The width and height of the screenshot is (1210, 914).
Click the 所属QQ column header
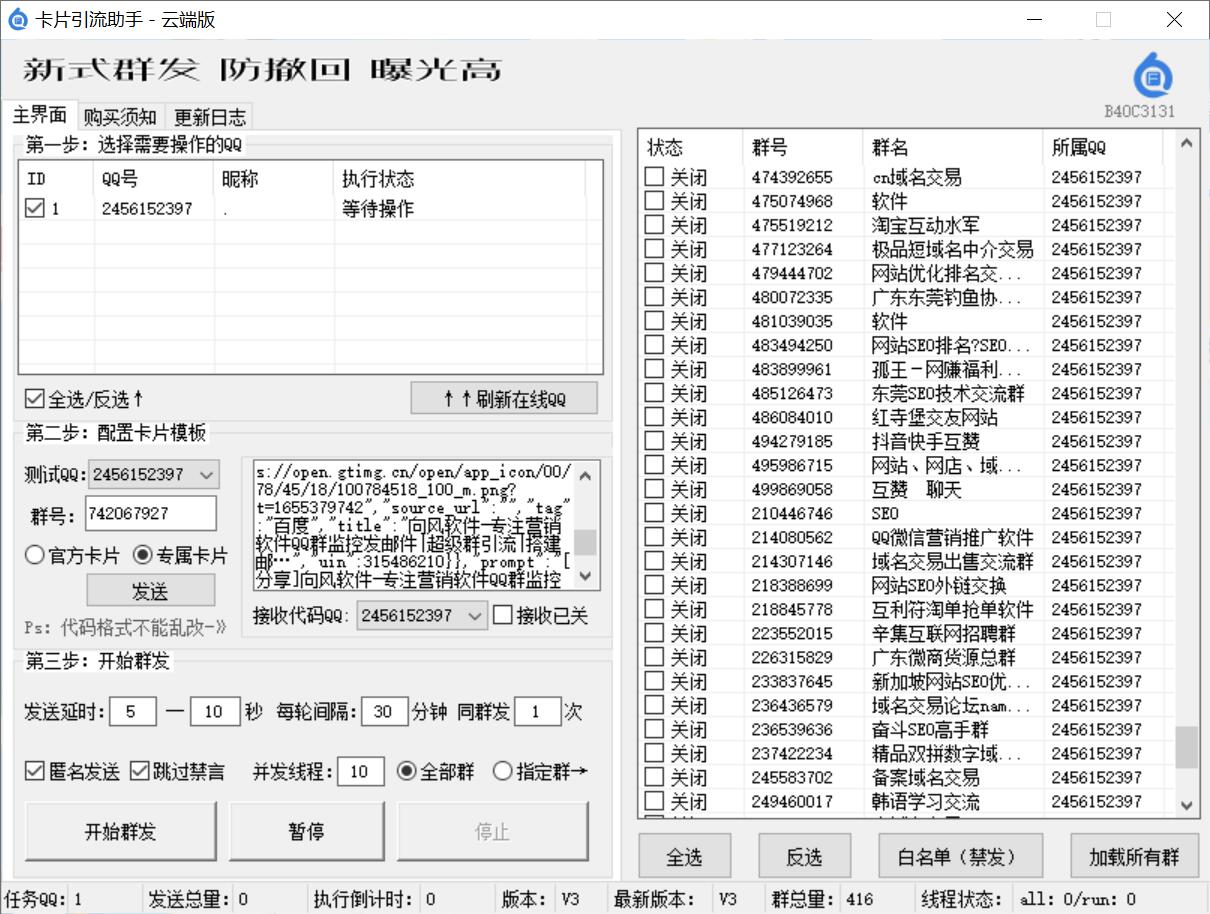(1103, 147)
